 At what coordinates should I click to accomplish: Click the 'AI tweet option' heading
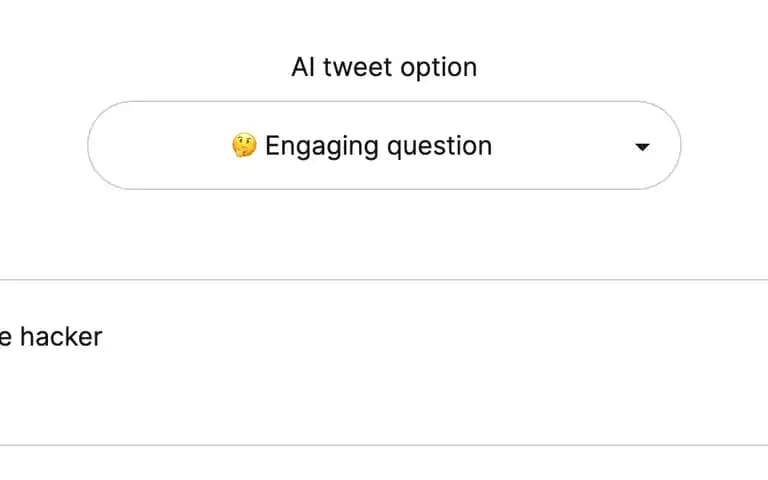pyautogui.click(x=384, y=67)
